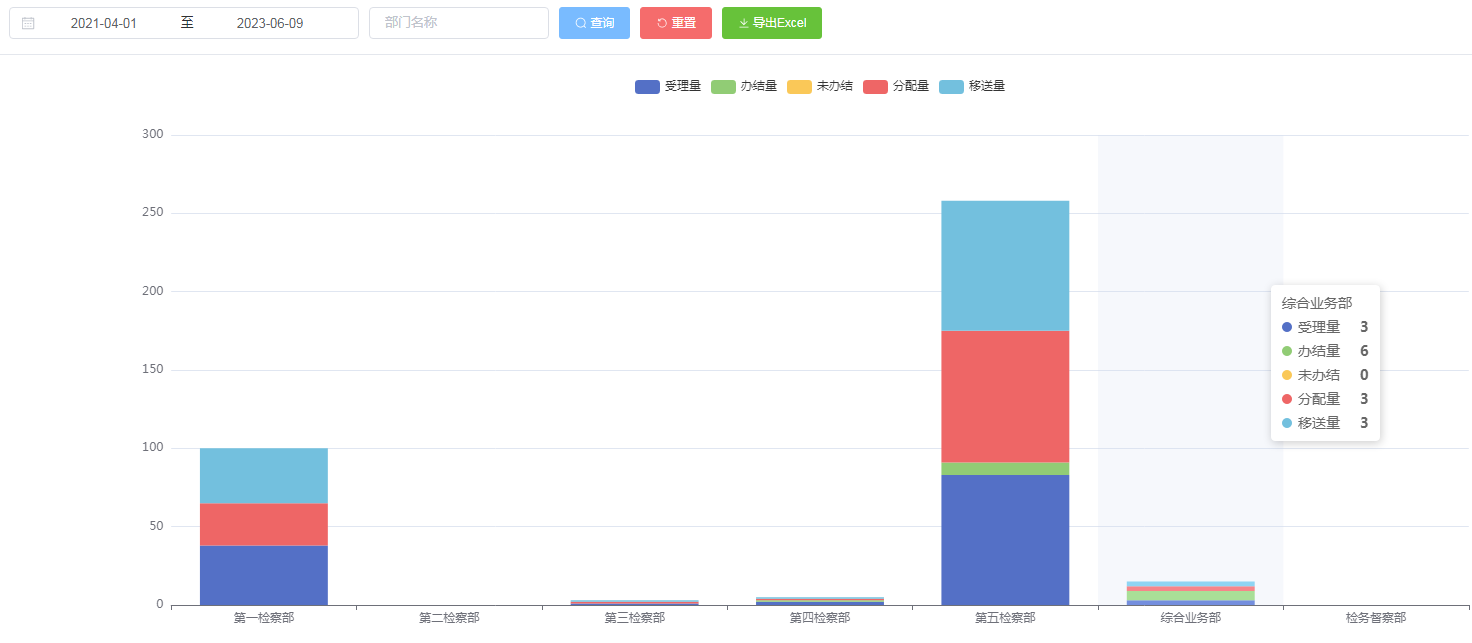Toggle the 办结量 legend series
Image resolution: width=1472 pixels, height=643 pixels.
[x=744, y=87]
